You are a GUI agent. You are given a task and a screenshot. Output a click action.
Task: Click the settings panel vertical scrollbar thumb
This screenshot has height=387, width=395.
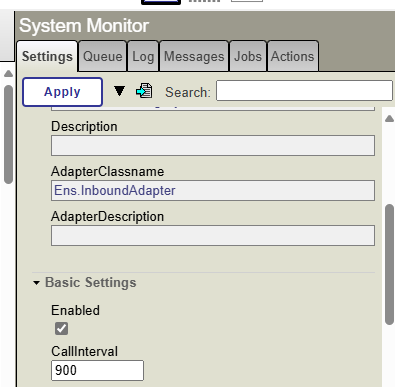(389, 264)
